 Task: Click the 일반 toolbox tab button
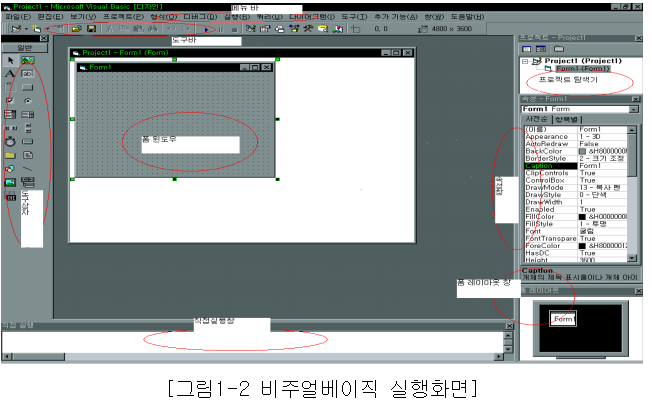(x=25, y=48)
